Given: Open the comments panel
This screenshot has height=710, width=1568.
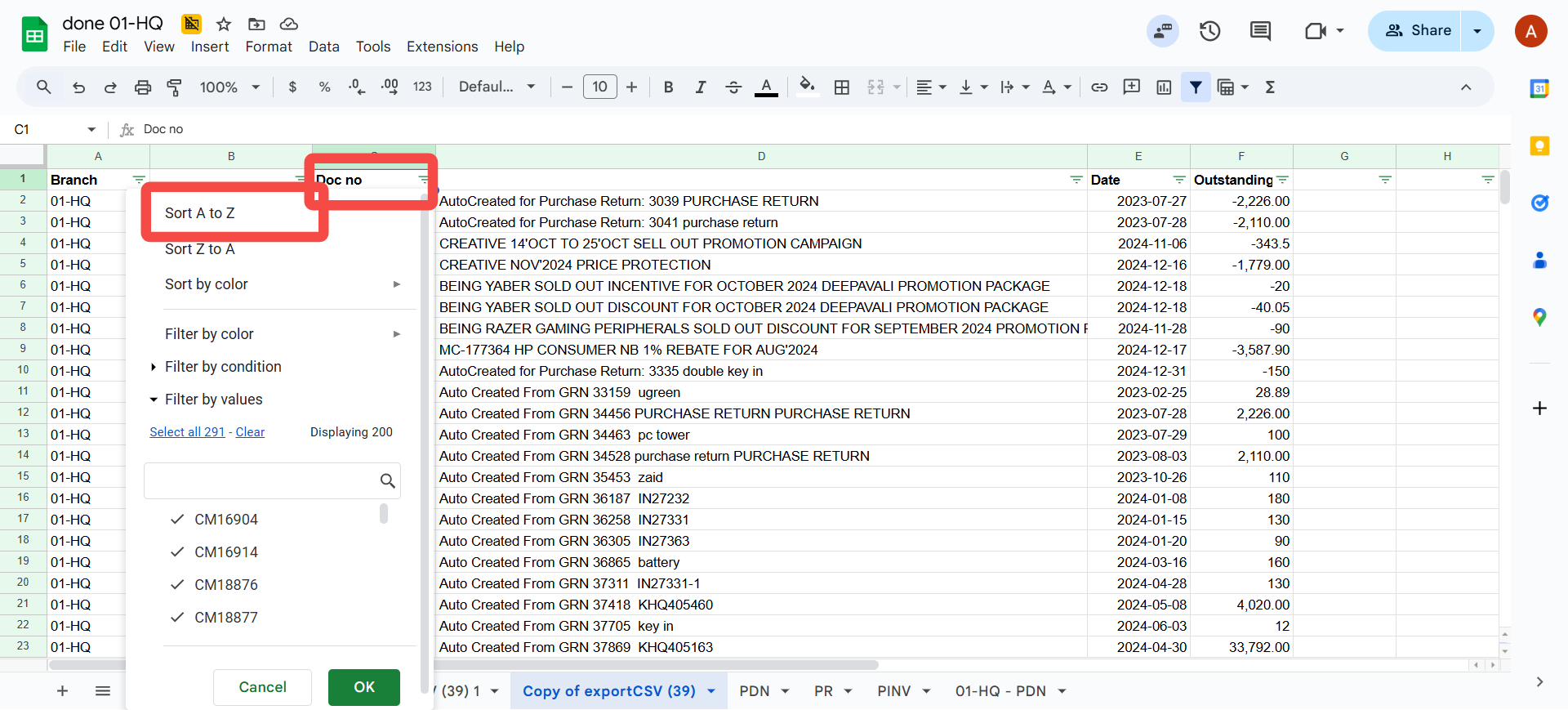Looking at the screenshot, I should (1260, 31).
